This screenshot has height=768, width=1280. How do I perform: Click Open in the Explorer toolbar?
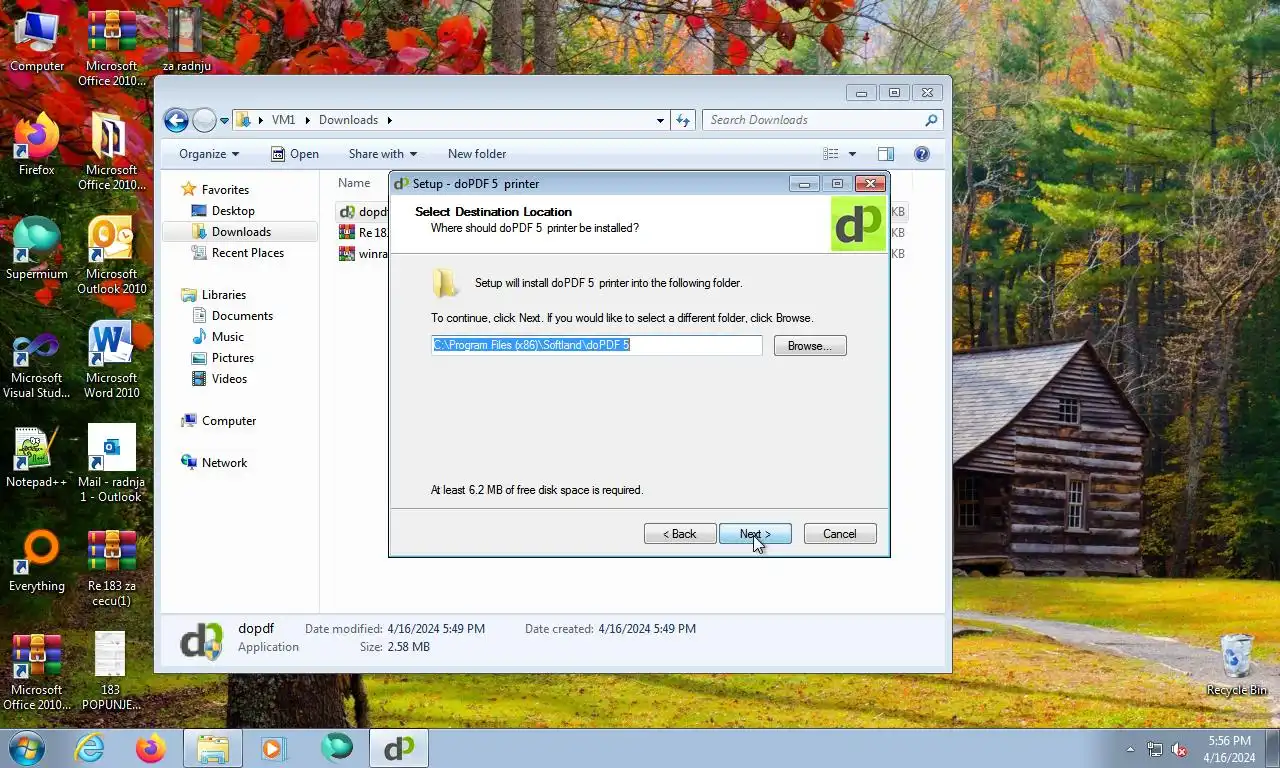point(295,154)
